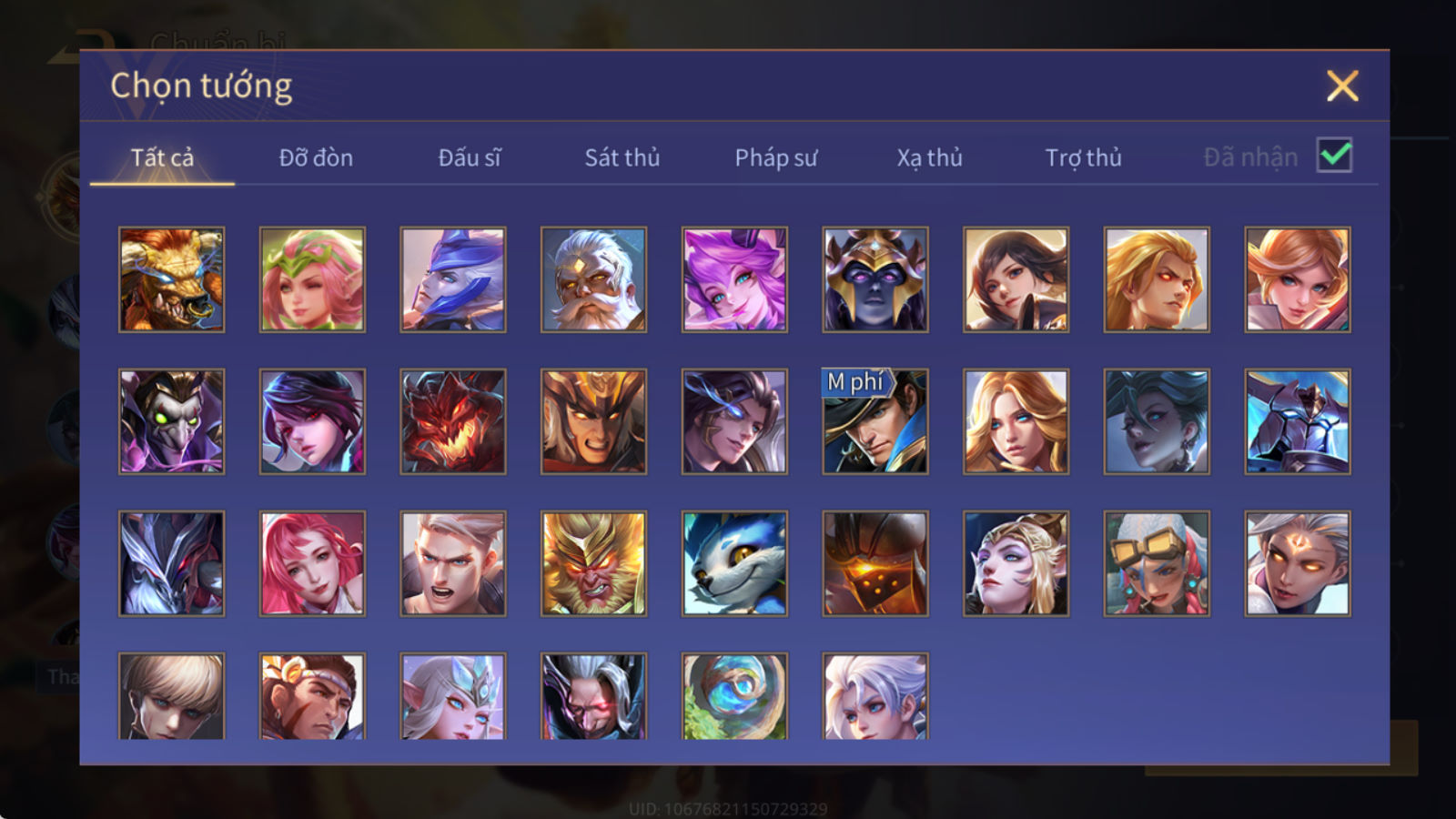The height and width of the screenshot is (819, 1456).
Task: Pick the green-eyed masked villain hero
Action: (171, 421)
